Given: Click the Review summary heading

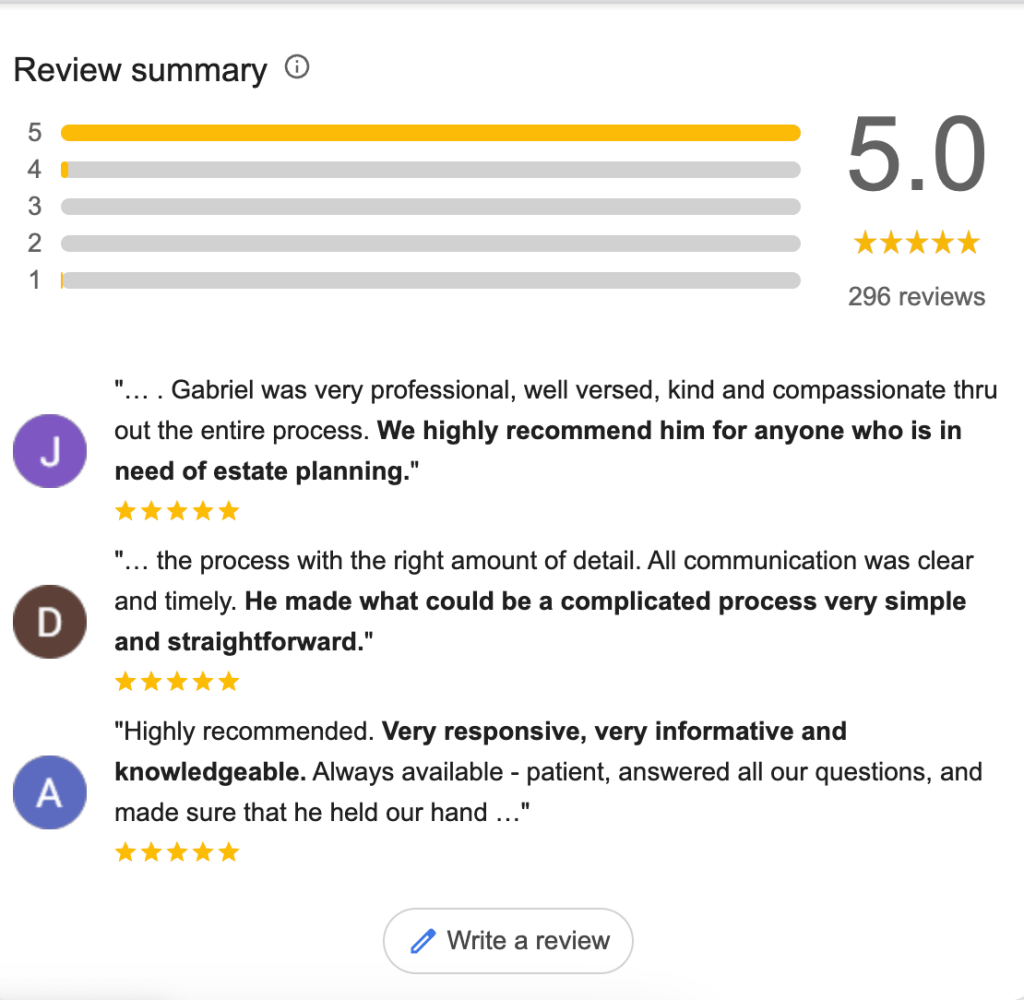Looking at the screenshot, I should point(140,69).
